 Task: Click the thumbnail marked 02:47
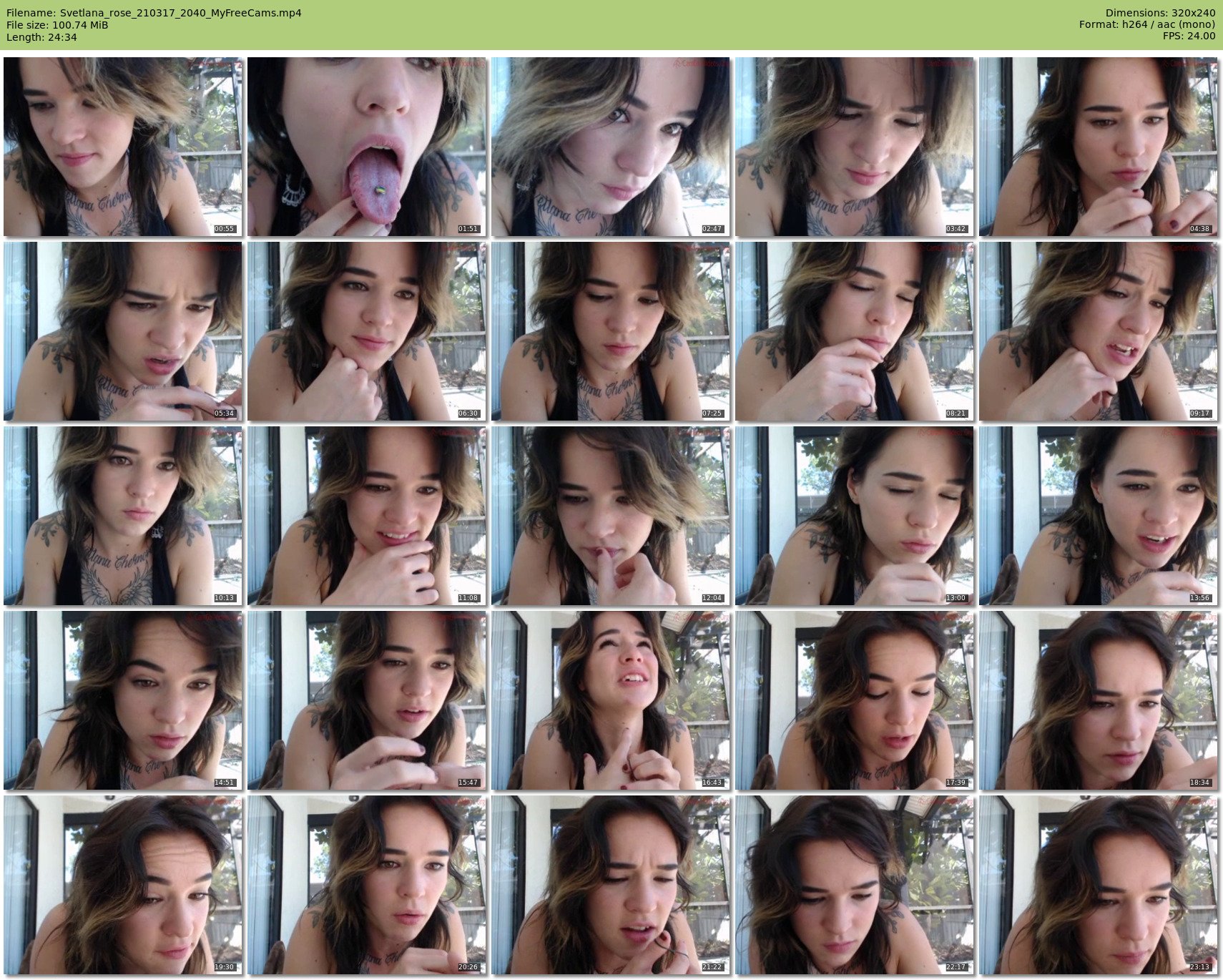[611, 147]
